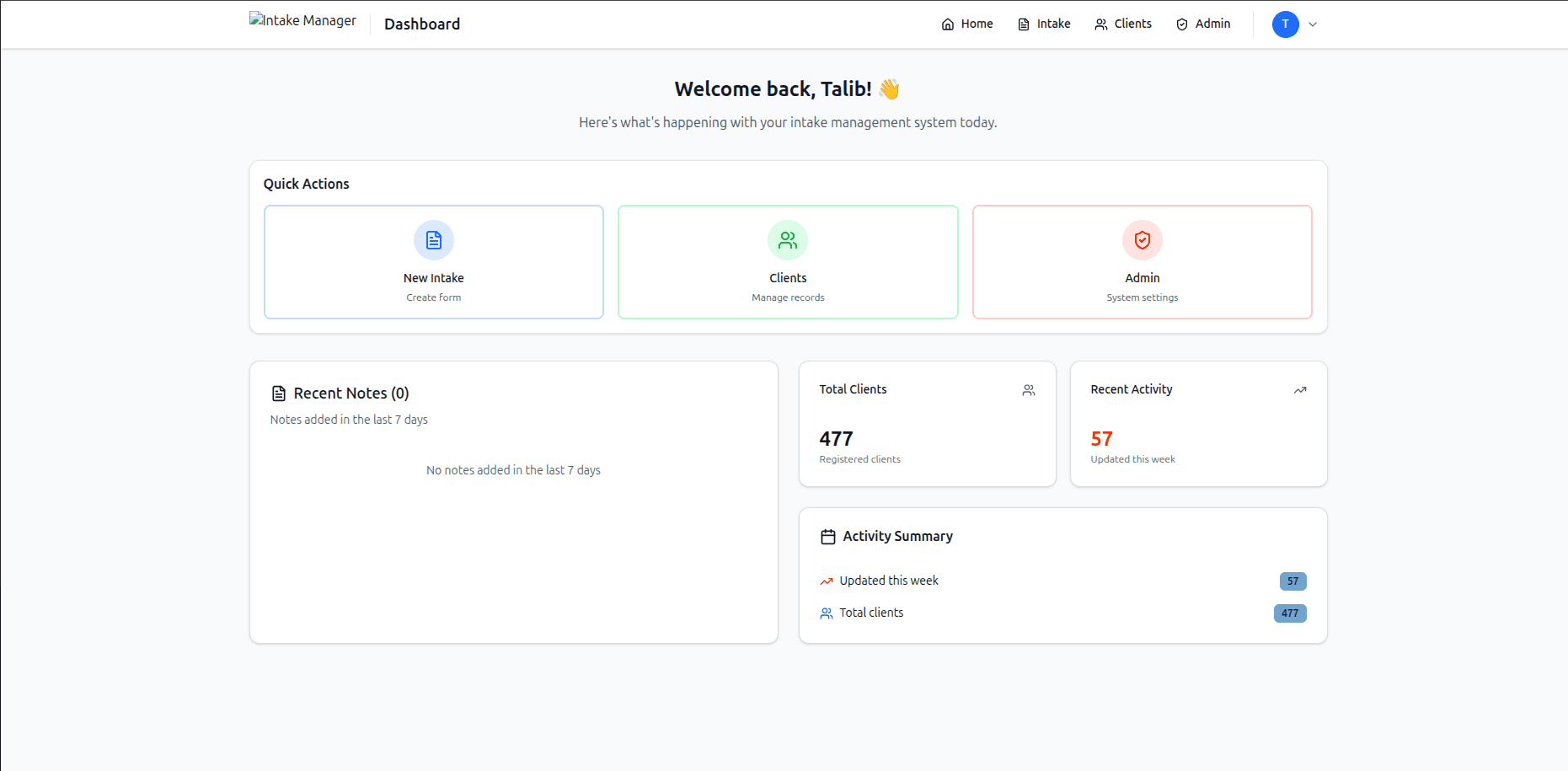The width and height of the screenshot is (1568, 771).
Task: Click the 'Create form' caption under New Intake
Action: [x=434, y=297]
